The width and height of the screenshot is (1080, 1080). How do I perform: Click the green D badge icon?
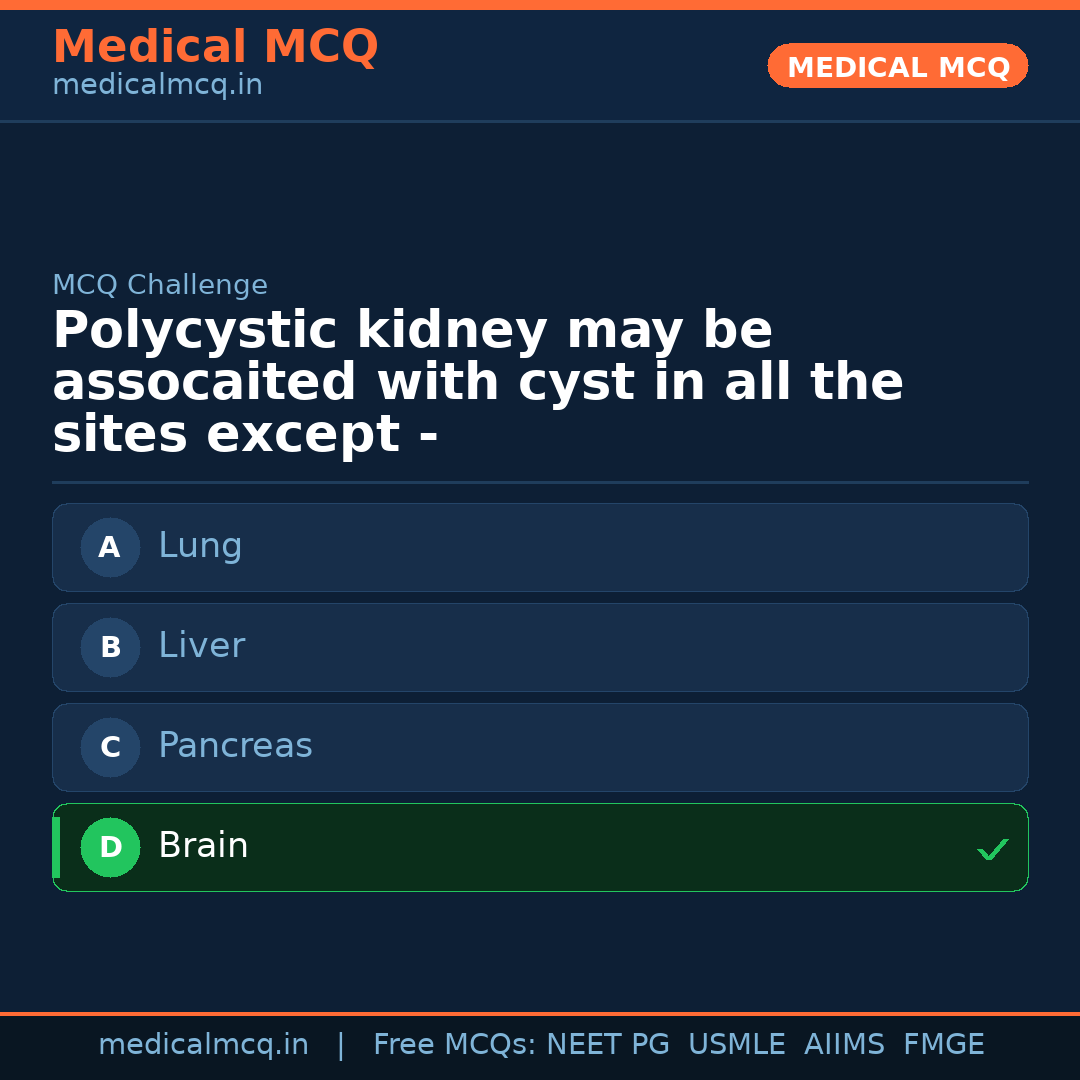click(110, 847)
